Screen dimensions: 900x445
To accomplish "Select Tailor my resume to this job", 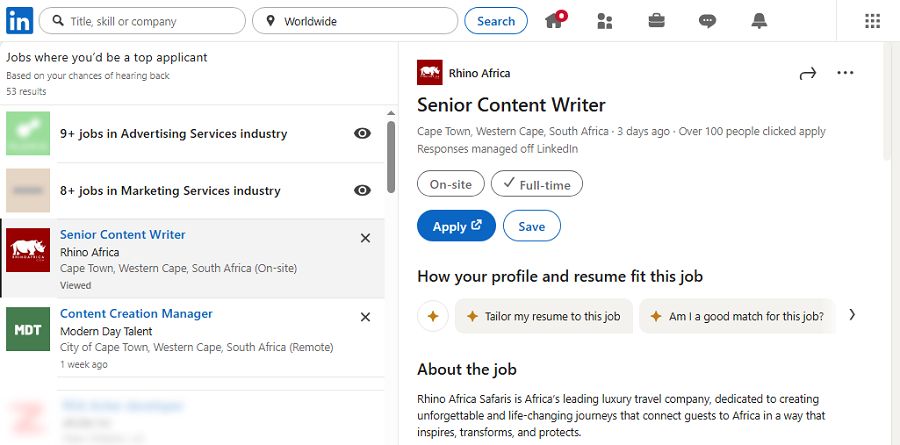I will pos(544,316).
